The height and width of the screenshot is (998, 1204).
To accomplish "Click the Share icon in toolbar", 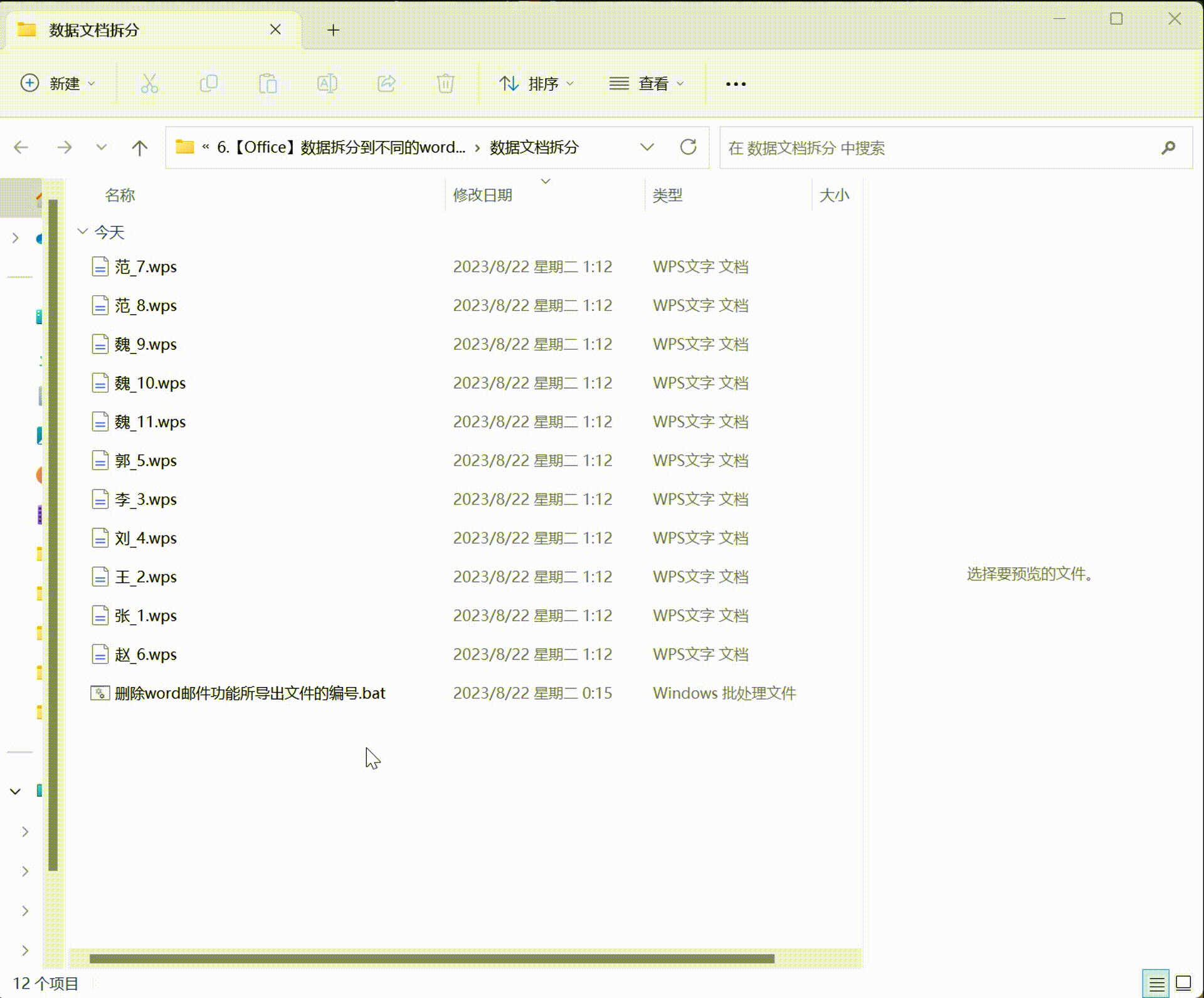I will (x=386, y=83).
